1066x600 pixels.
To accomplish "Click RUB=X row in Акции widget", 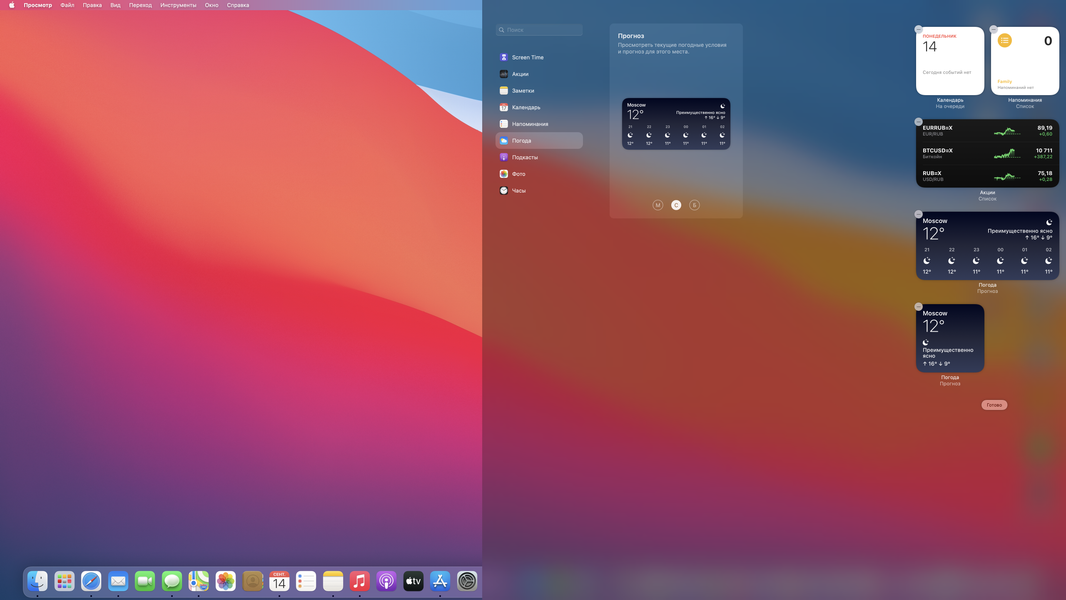I will (x=987, y=176).
